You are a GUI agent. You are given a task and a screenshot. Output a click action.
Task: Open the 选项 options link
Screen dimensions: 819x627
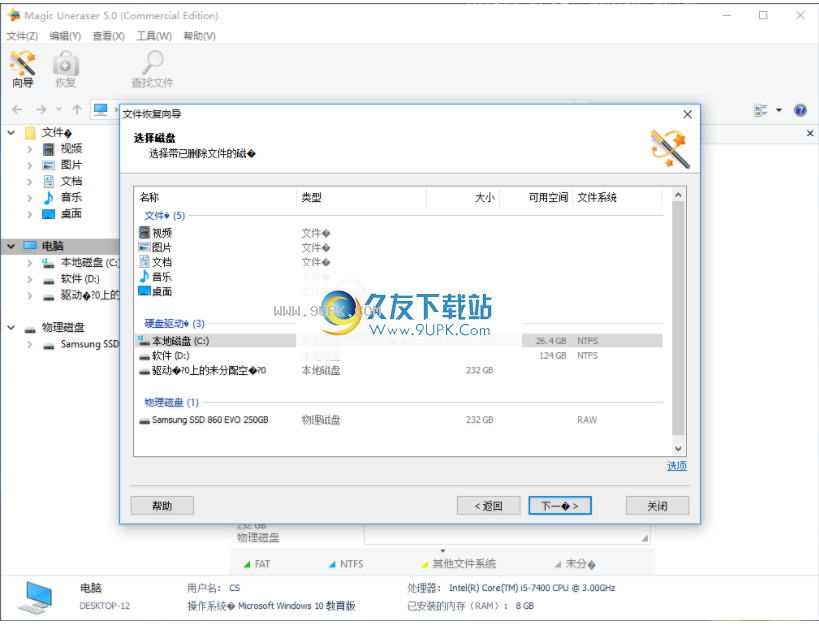[x=677, y=466]
